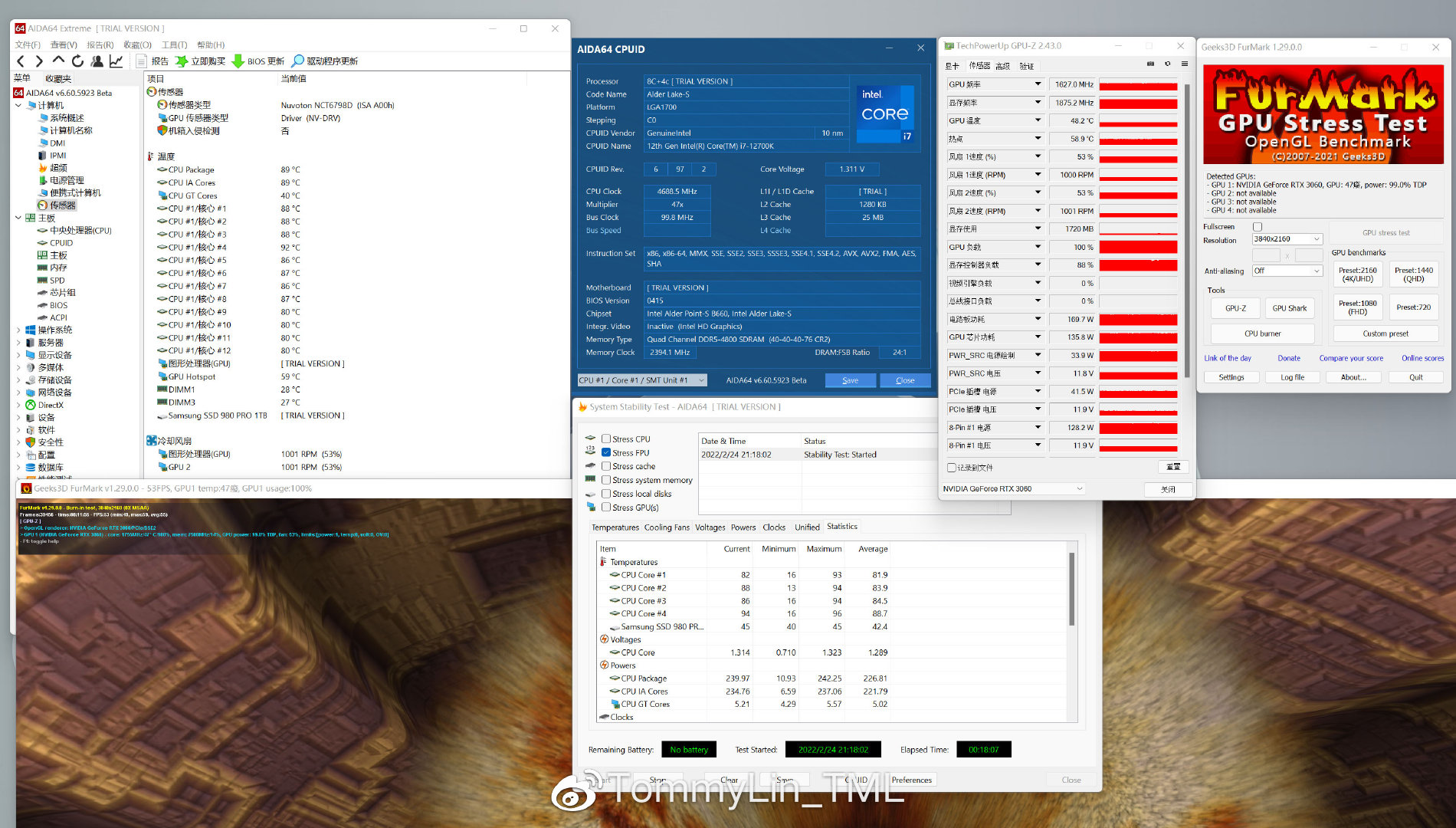Switch to Temperatures tab in Stability Test
Viewport: 1456px width, 828px height.
[x=615, y=527]
